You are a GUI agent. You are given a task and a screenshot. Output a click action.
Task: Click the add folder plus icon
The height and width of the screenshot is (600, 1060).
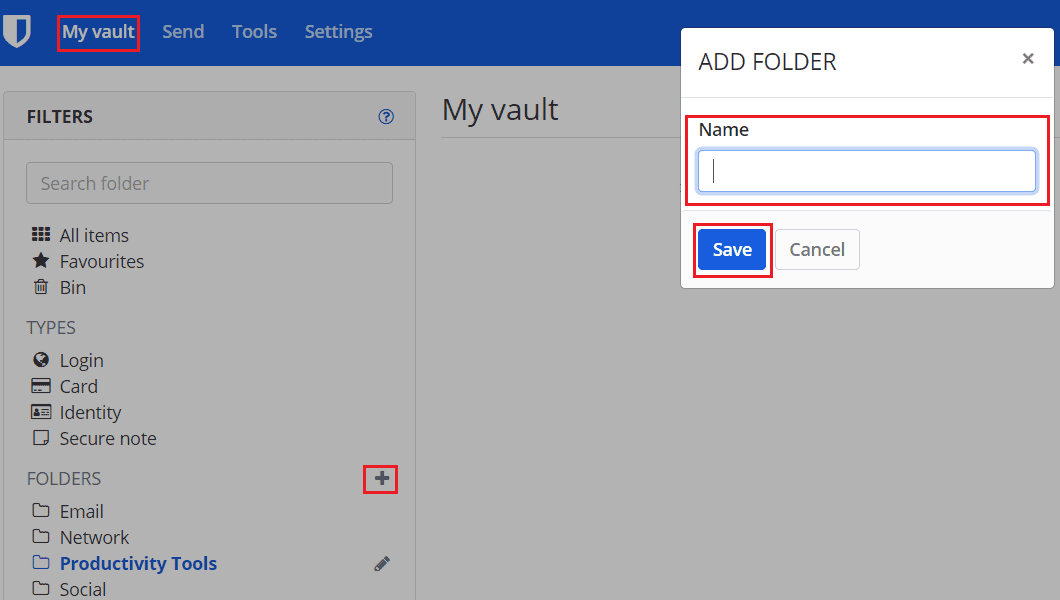coord(382,478)
